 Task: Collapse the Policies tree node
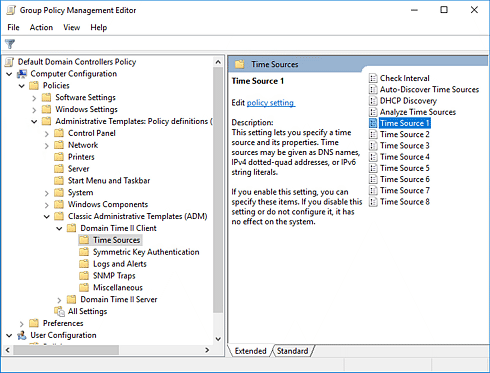pyautogui.click(x=22, y=86)
